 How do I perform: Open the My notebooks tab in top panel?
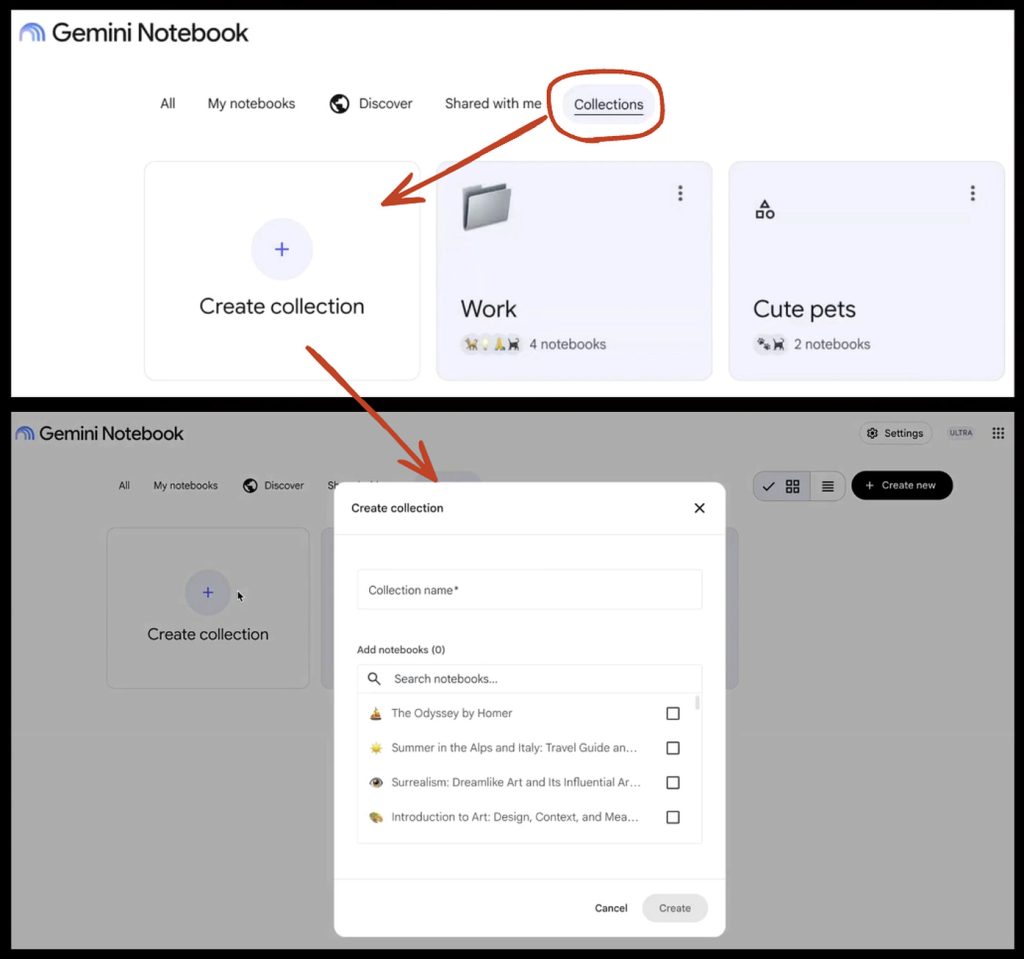click(x=251, y=103)
